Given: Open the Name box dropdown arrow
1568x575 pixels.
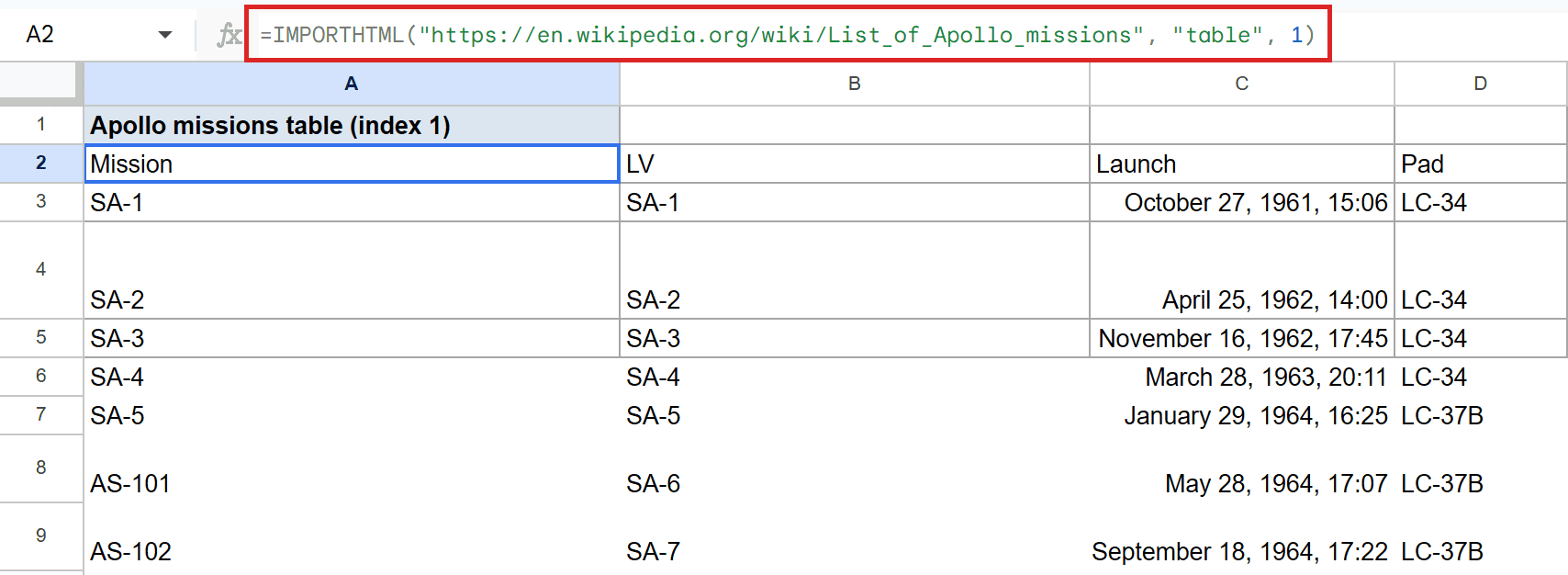Looking at the screenshot, I should tap(165, 35).
